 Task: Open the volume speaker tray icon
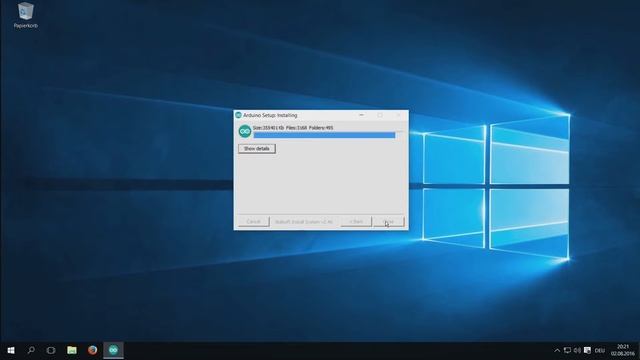click(577, 350)
